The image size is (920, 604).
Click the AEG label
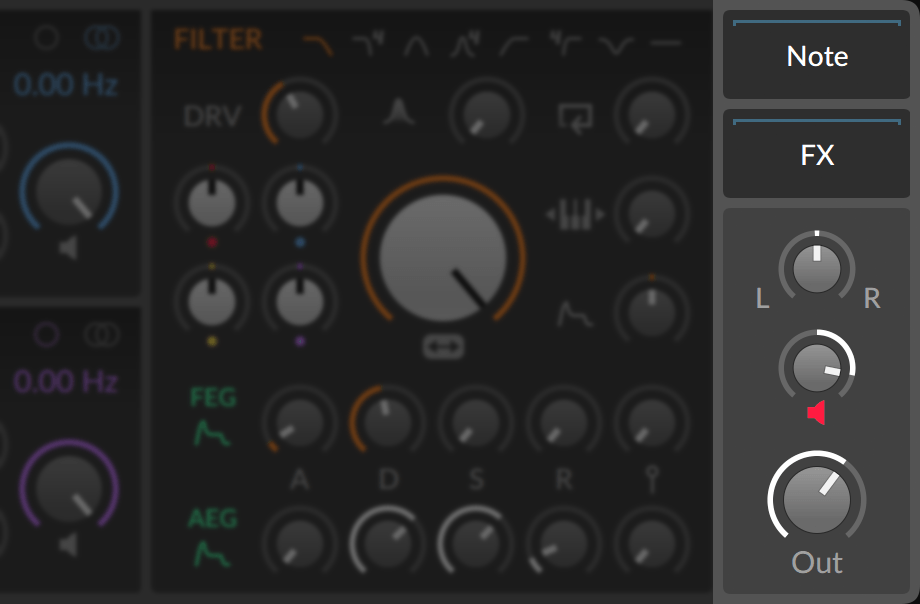click(x=212, y=519)
